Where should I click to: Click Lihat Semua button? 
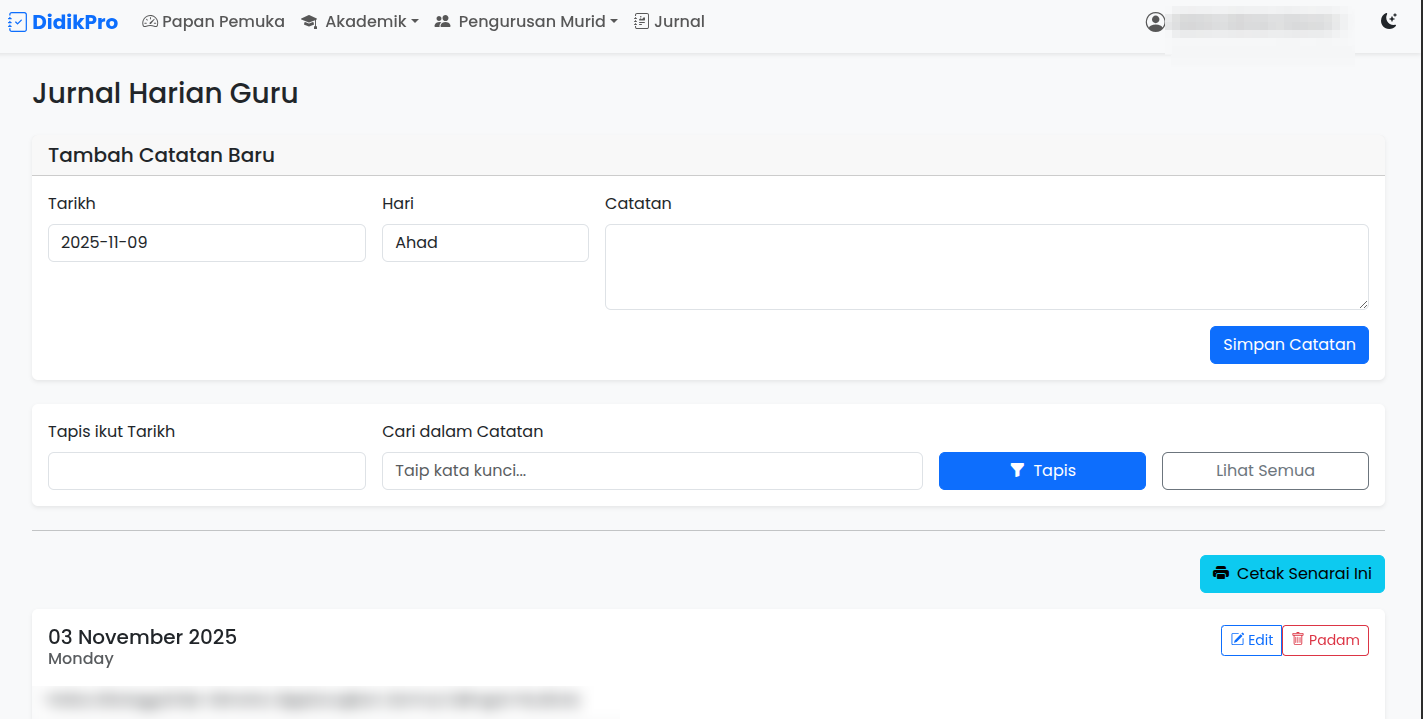[x=1265, y=471]
